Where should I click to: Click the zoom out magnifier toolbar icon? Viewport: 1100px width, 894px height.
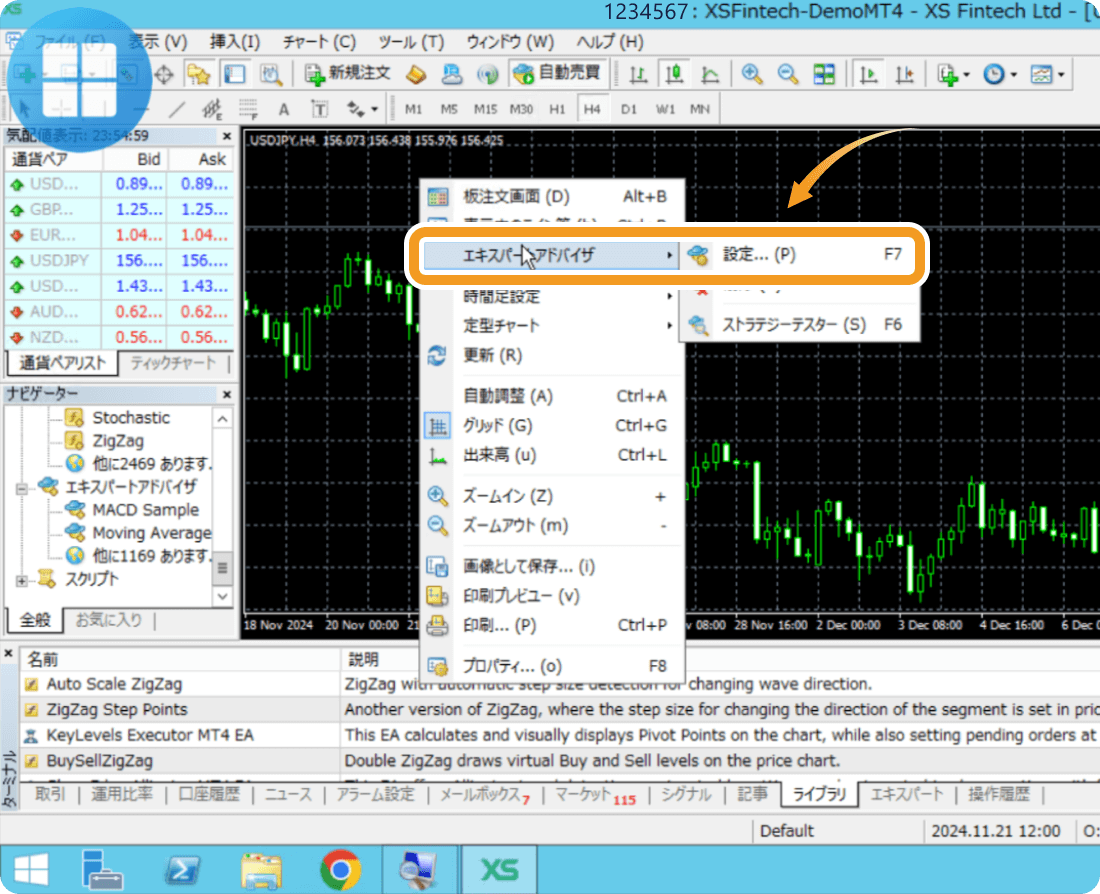788,74
